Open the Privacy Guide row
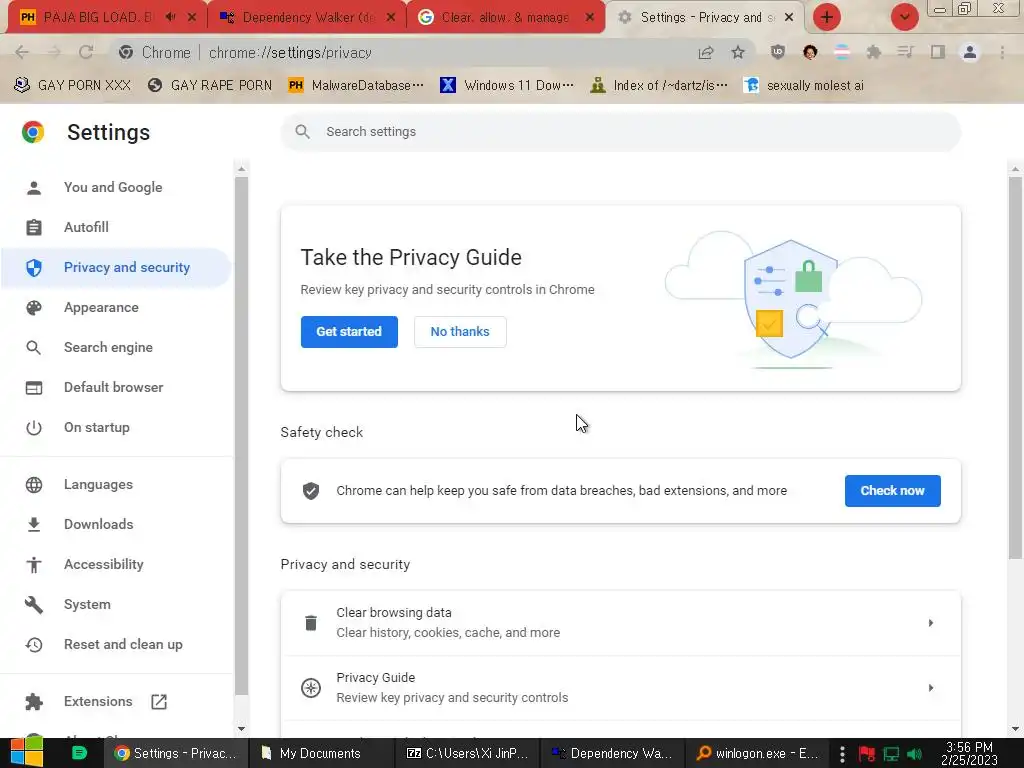Viewport: 1024px width, 768px height. click(620, 688)
